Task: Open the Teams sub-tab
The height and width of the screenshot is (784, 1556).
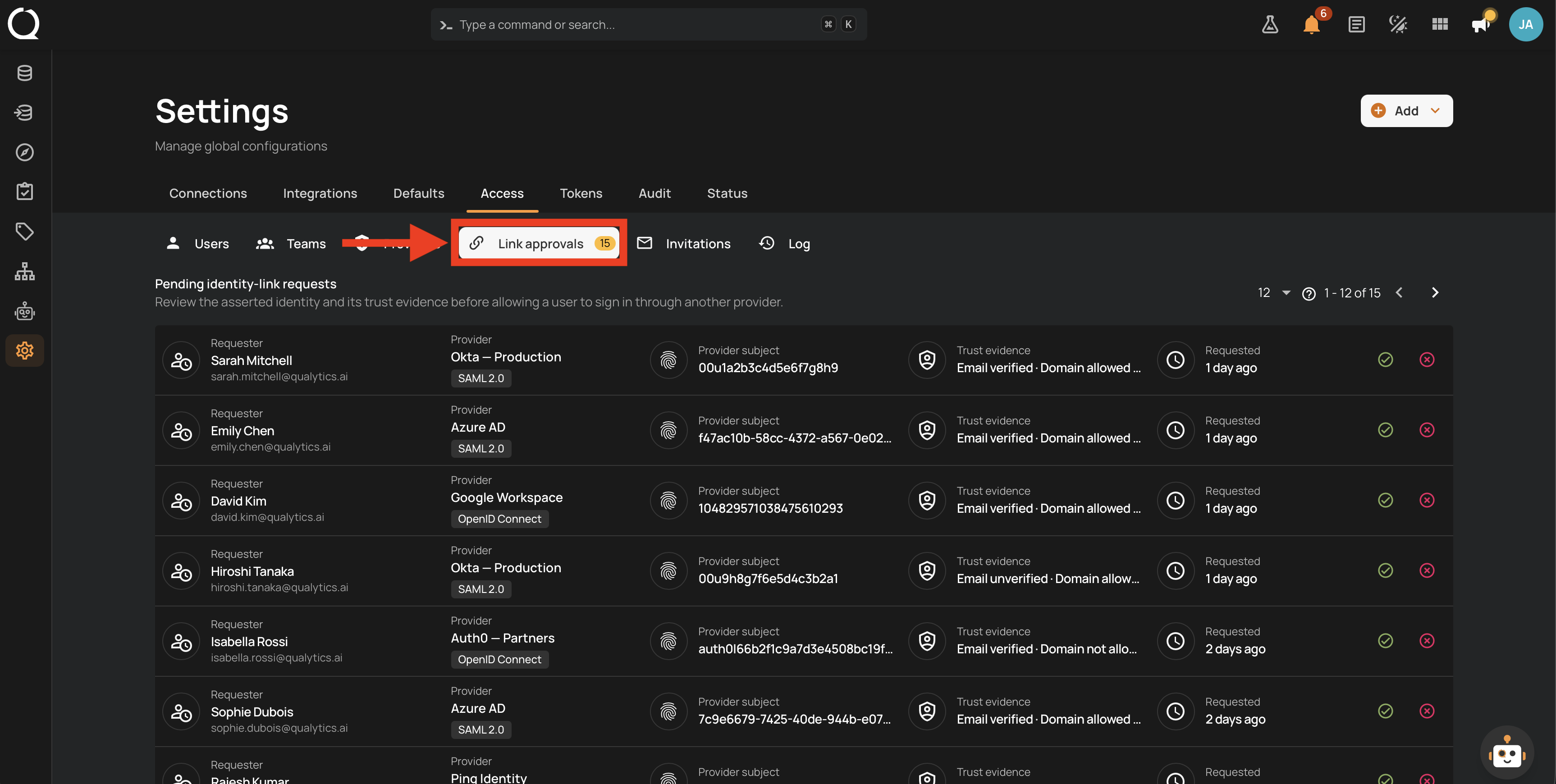Action: pyautogui.click(x=291, y=243)
